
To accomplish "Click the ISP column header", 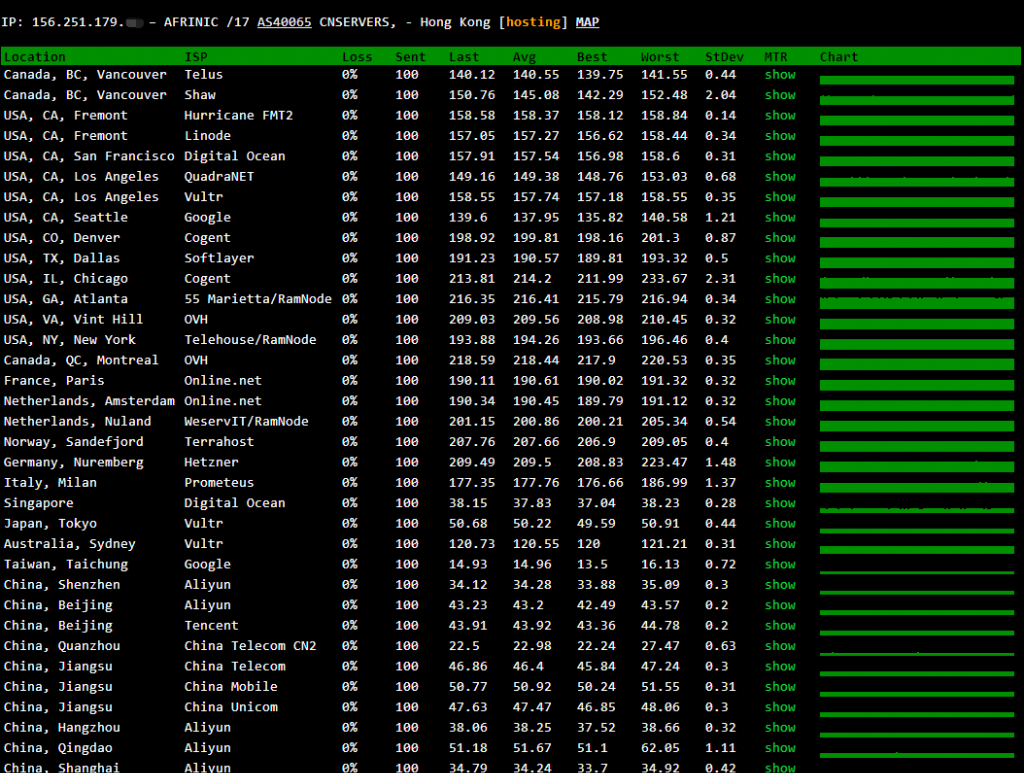I will (x=196, y=57).
